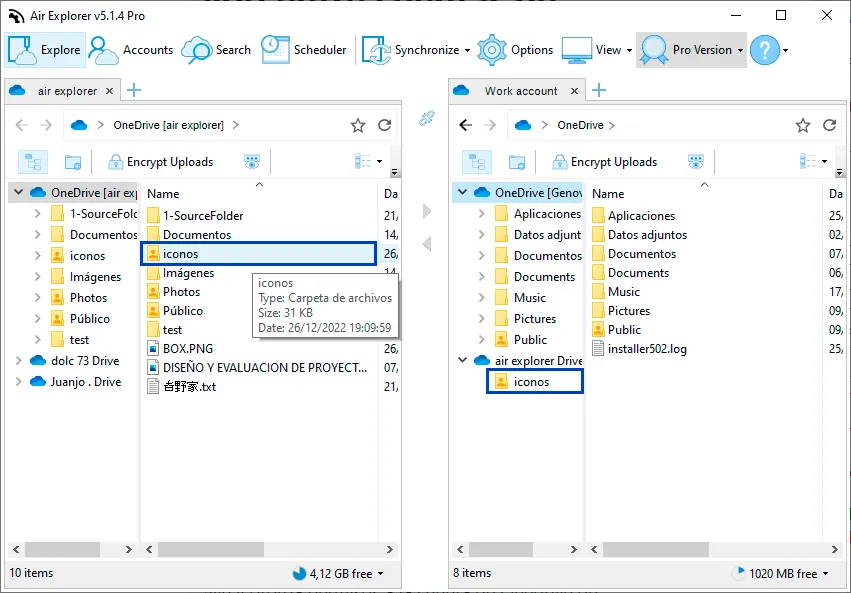Viewport: 851px width, 593px height.
Task: Add a new tab in right pane
Action: click(x=599, y=90)
